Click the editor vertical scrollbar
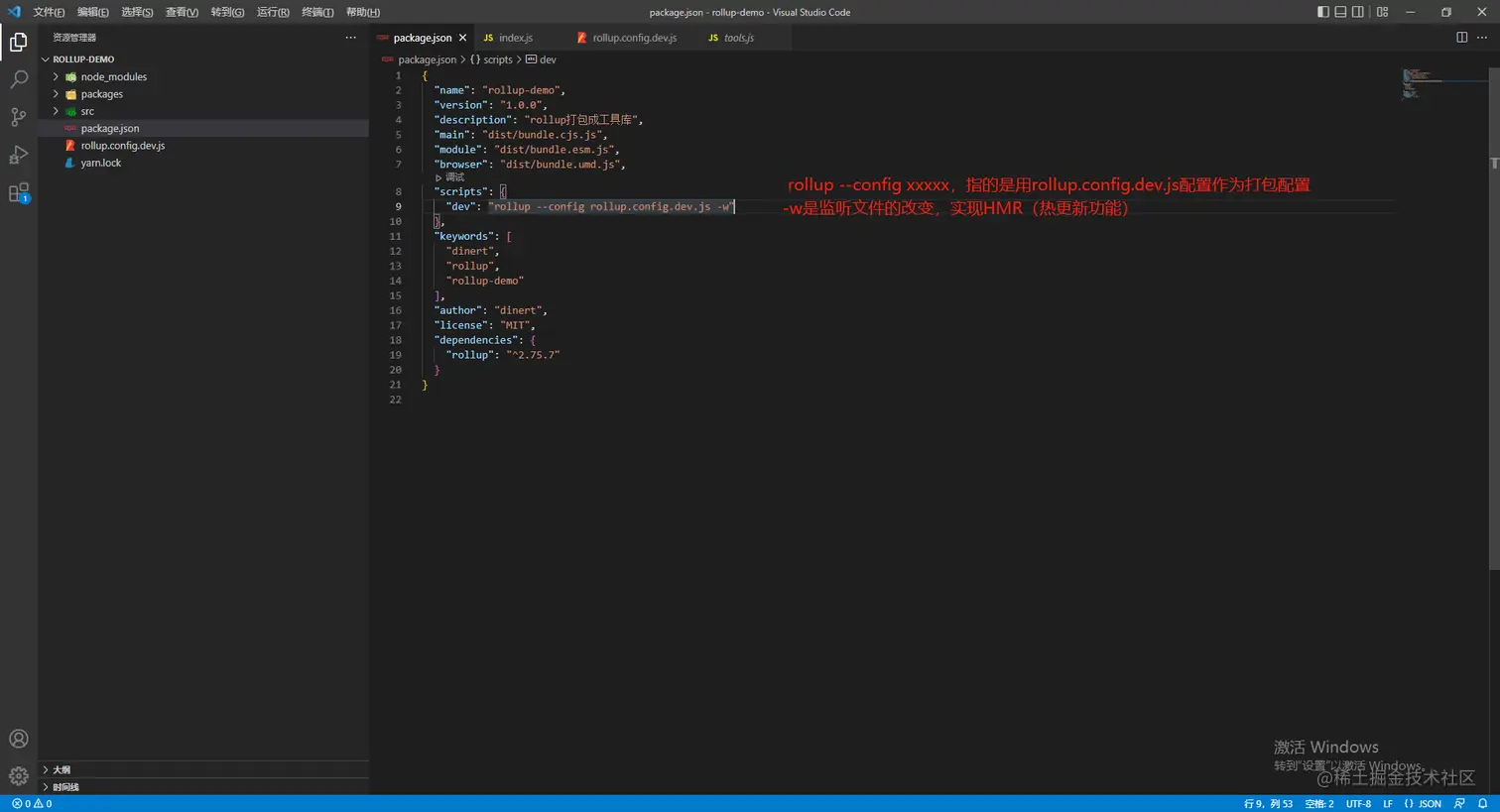1500x812 pixels. point(1494,317)
